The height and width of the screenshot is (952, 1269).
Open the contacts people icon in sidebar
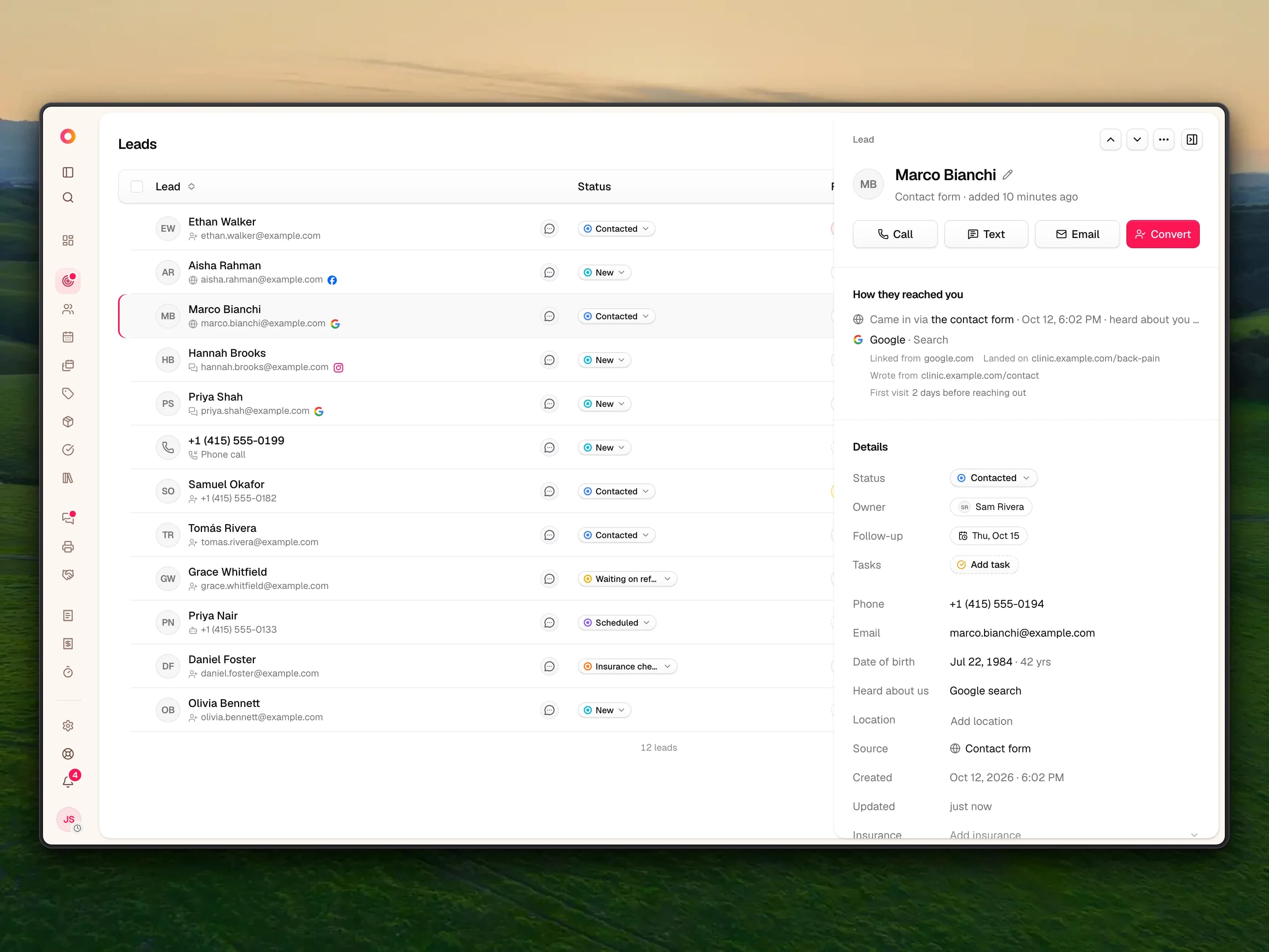coord(68,309)
